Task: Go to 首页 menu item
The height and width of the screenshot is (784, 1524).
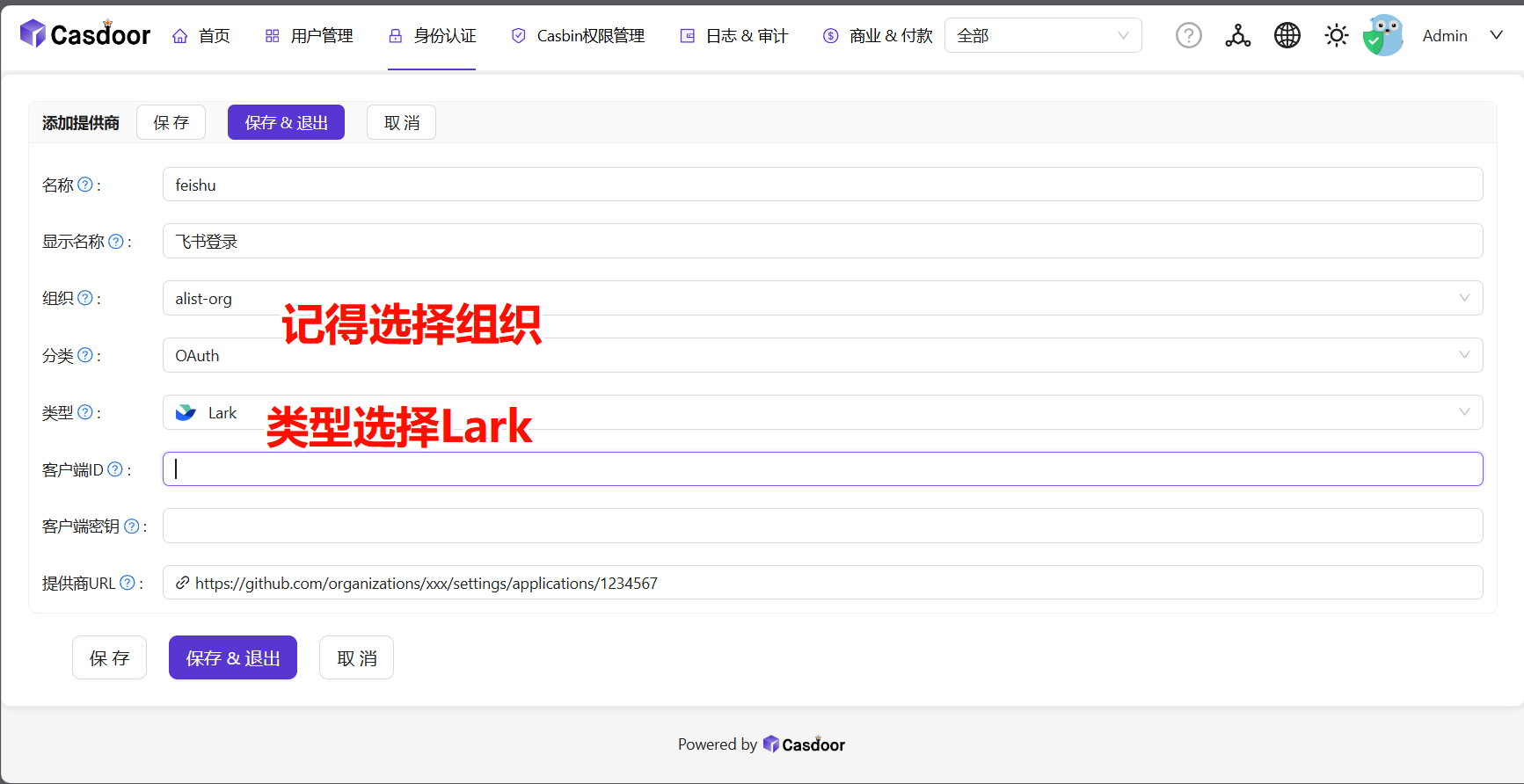Action: [x=201, y=35]
